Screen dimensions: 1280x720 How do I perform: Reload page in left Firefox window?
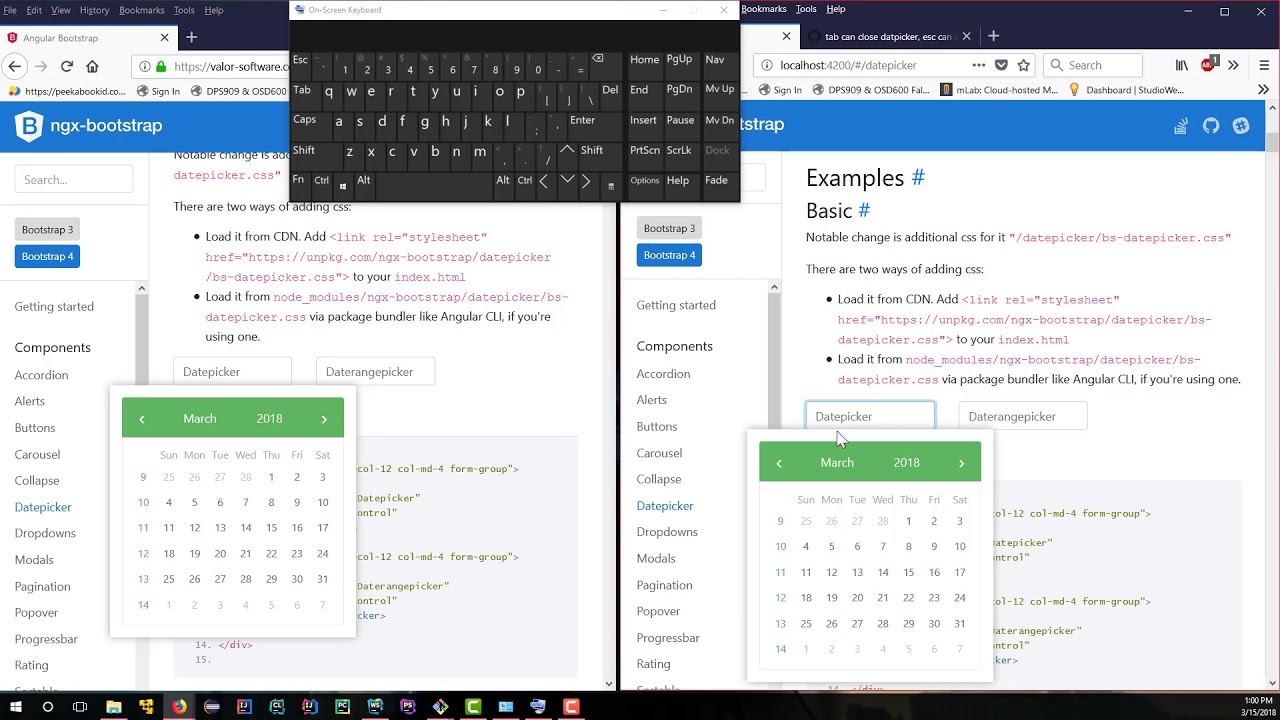pos(66,67)
